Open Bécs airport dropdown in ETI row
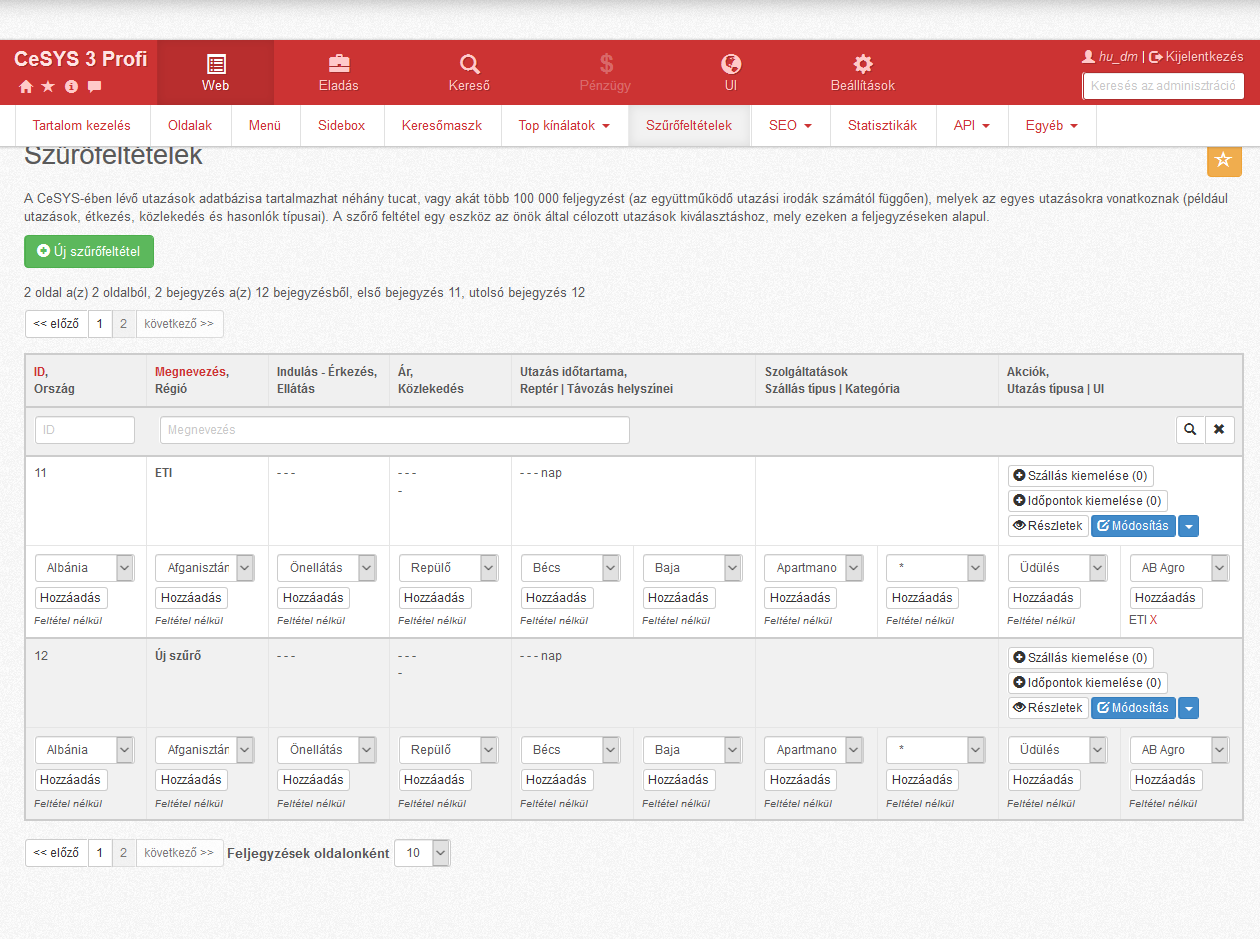1260x939 pixels. tap(570, 568)
